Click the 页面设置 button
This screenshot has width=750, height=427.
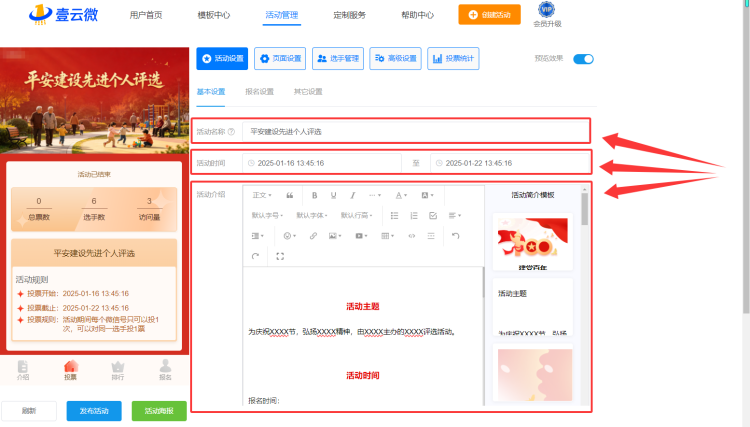point(280,58)
